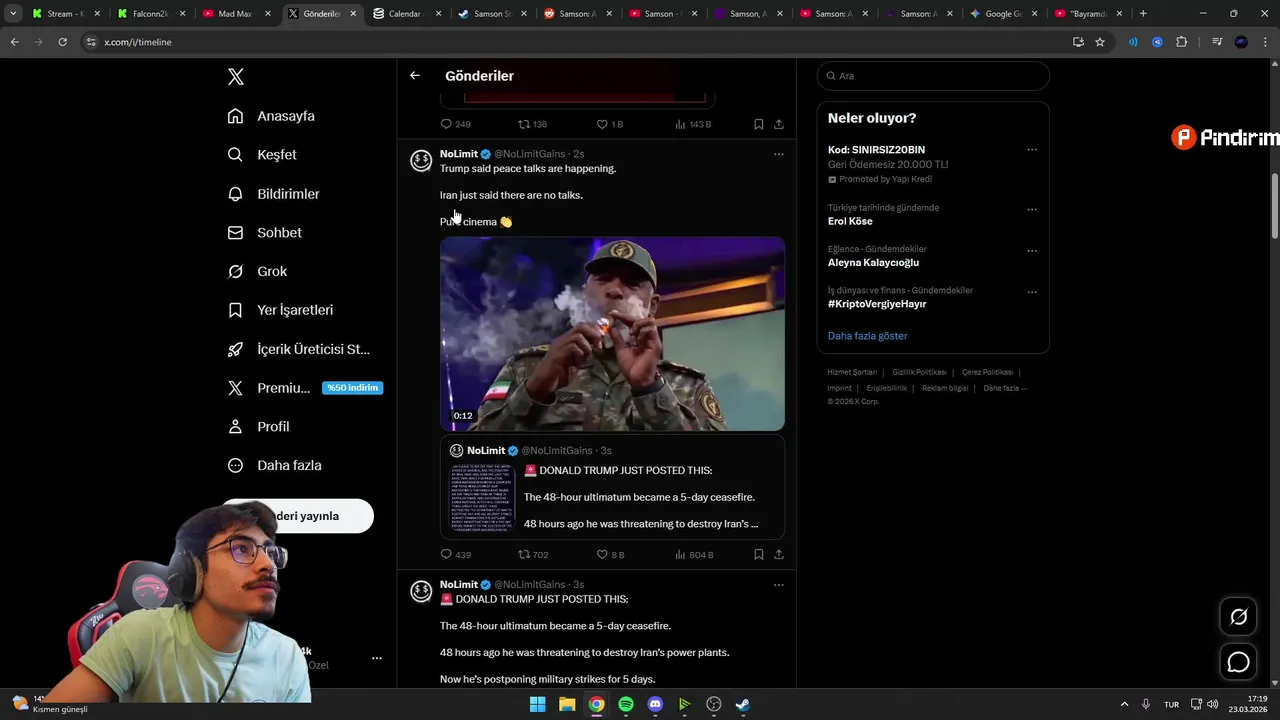Screen dimensions: 1280x720
Task: Like the post with 8 B likes
Action: click(x=602, y=554)
